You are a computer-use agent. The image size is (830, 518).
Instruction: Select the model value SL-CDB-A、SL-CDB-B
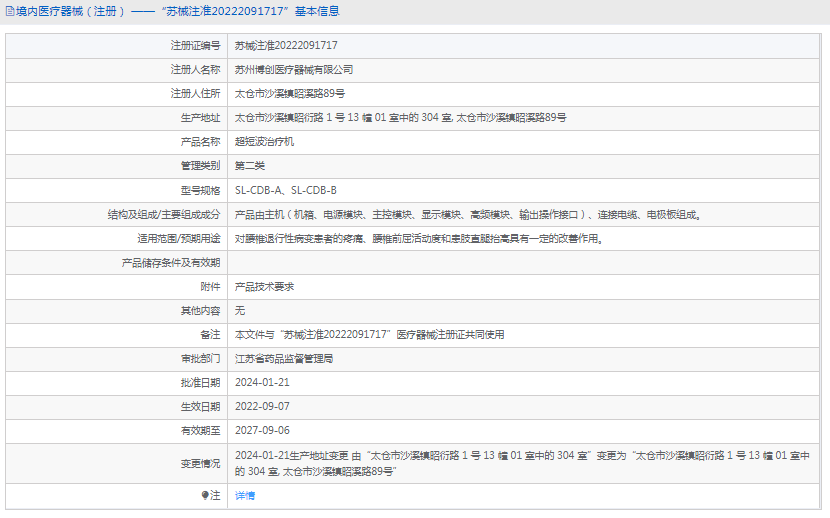(x=286, y=190)
